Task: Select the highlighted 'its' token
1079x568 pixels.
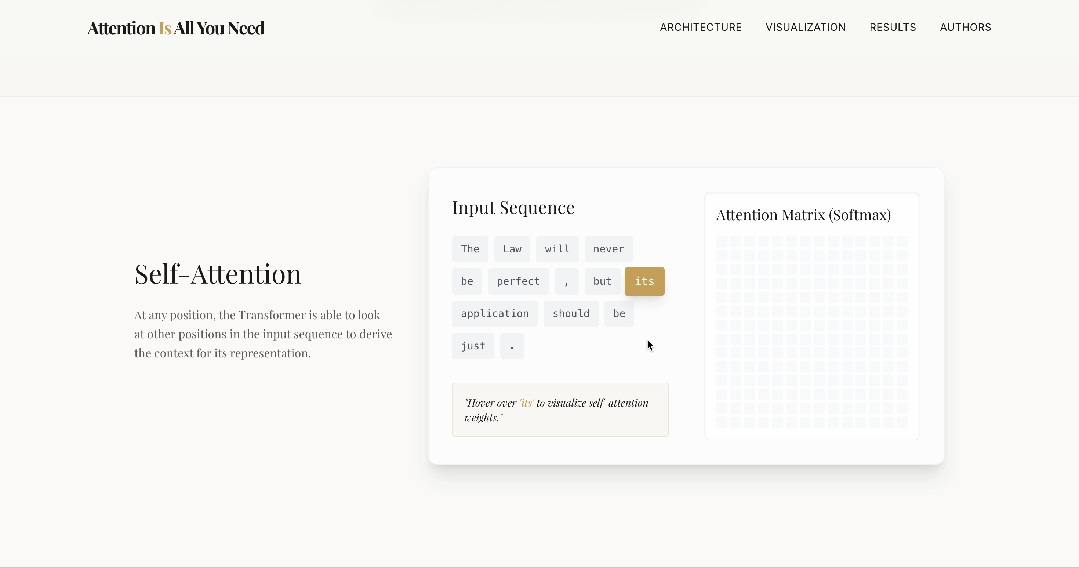Action: [x=644, y=281]
